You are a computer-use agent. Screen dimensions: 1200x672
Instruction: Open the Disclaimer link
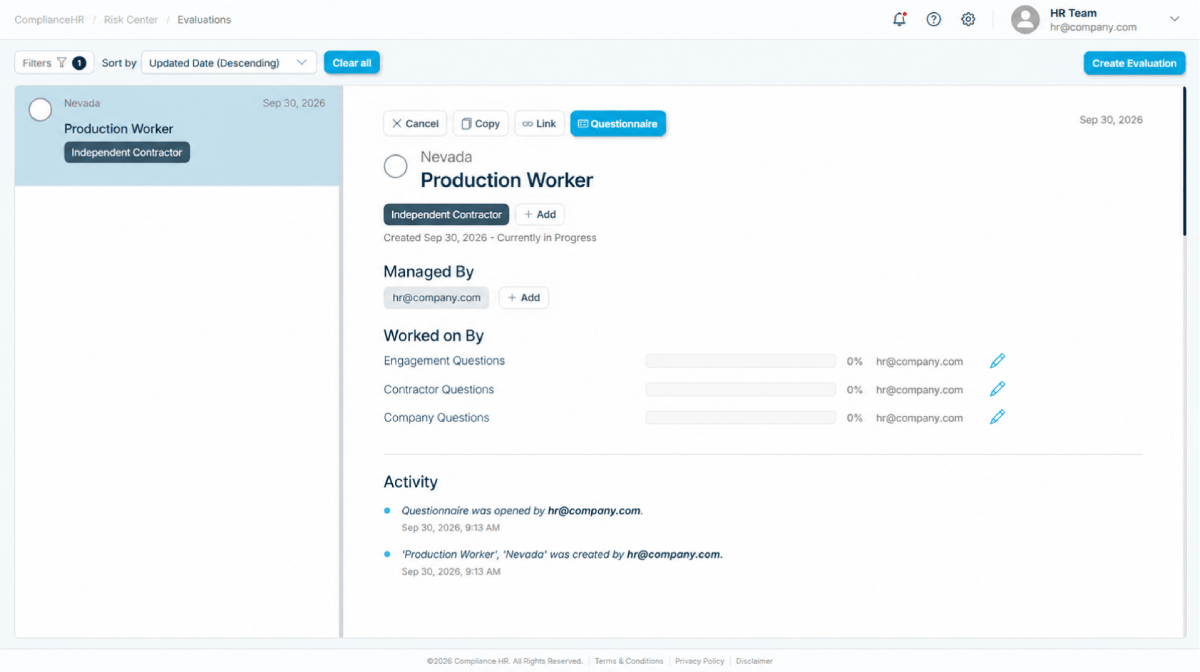(754, 661)
